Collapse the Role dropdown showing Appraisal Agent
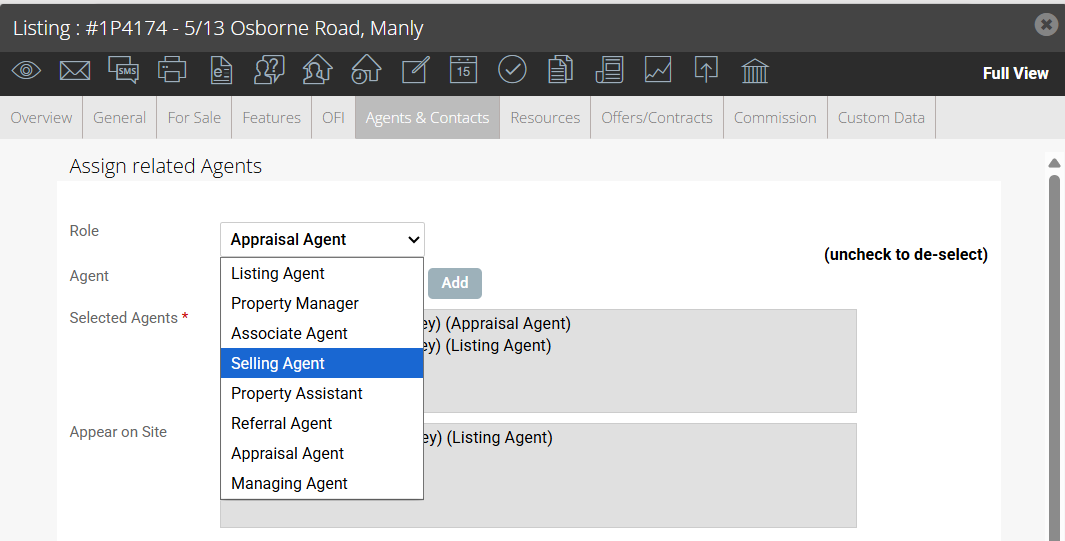 tap(323, 240)
